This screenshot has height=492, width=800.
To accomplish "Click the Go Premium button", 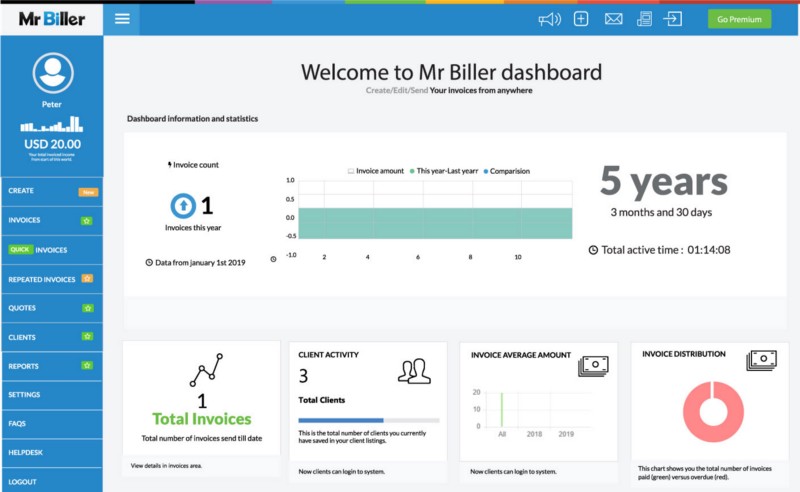I will 739,19.
